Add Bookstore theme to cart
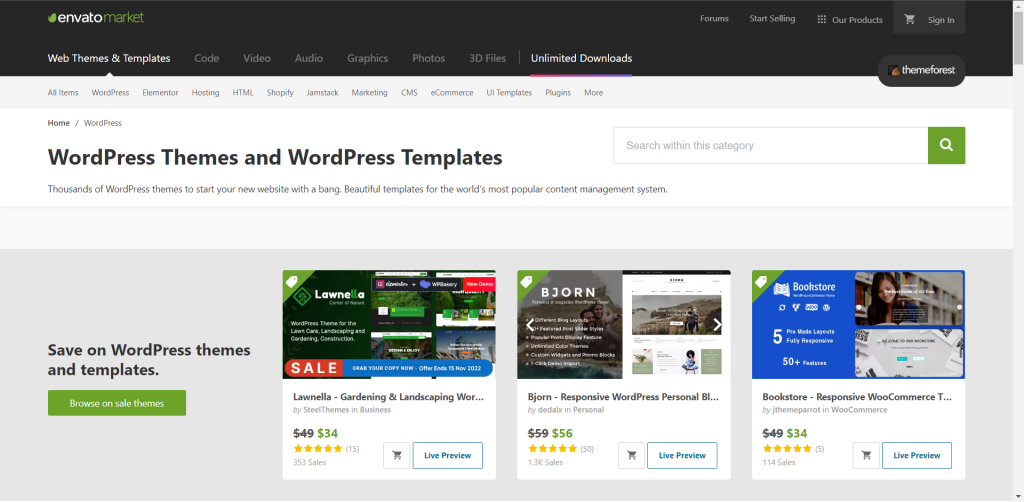 (x=866, y=456)
